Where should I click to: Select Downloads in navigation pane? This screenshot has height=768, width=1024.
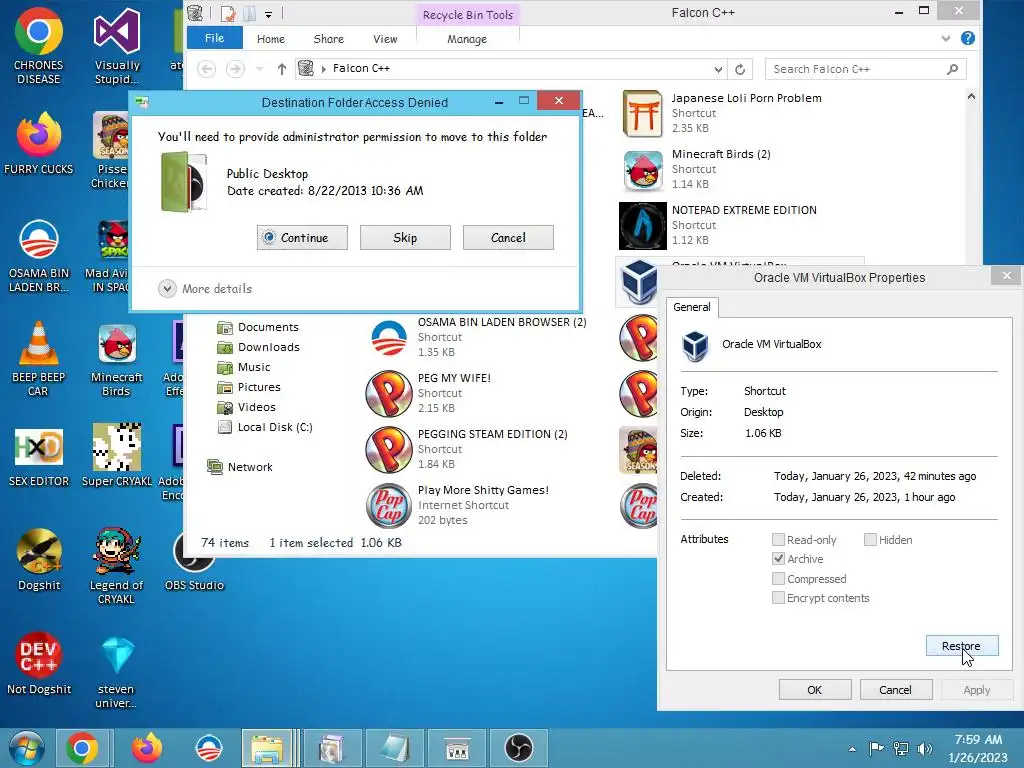pos(259,347)
